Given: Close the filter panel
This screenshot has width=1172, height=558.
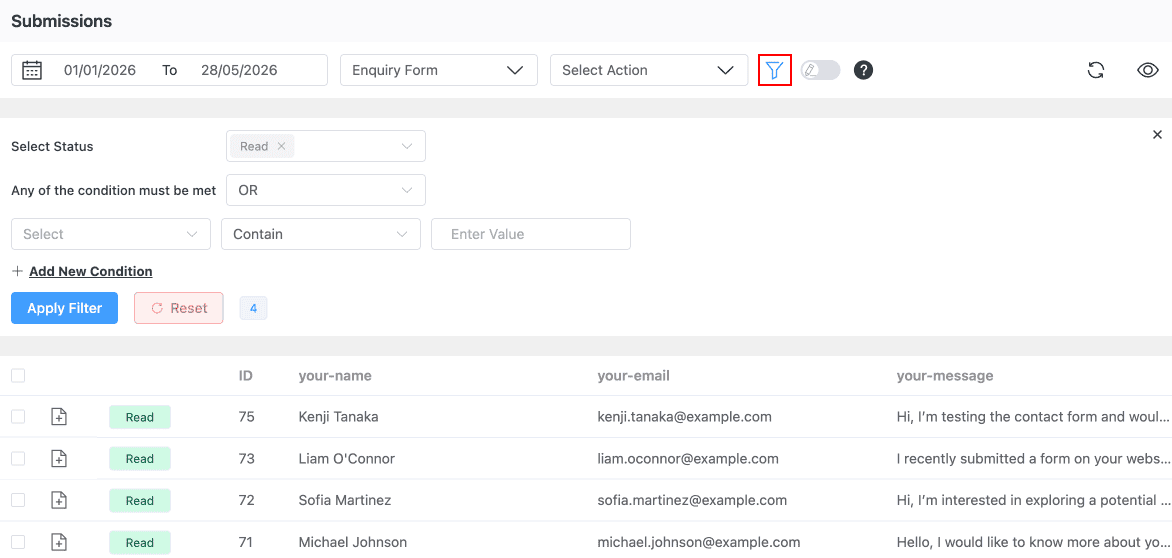Looking at the screenshot, I should point(1157,134).
